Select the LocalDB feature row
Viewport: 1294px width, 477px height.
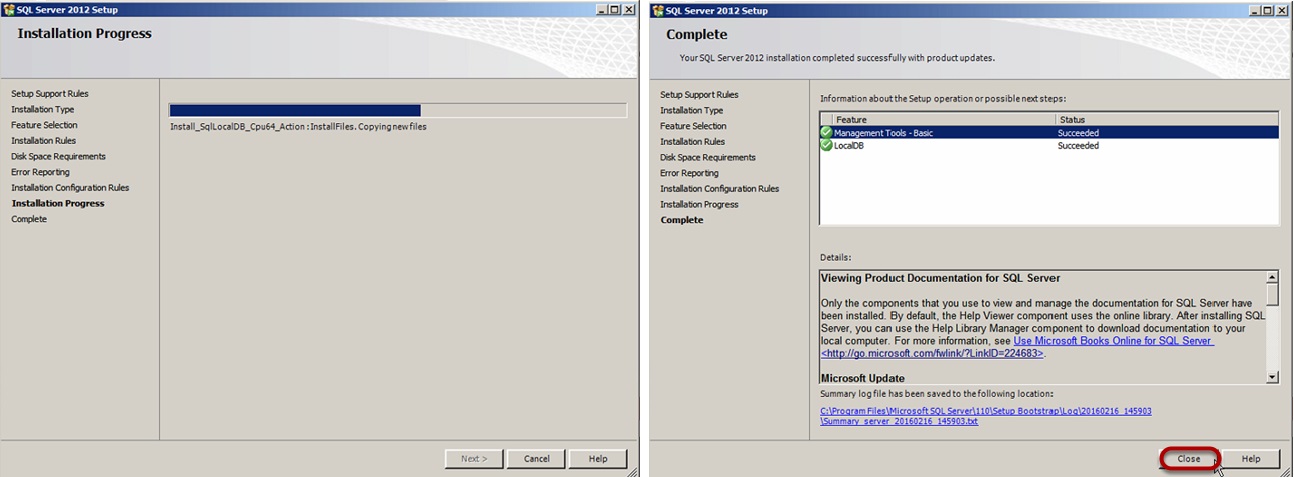[1049, 145]
